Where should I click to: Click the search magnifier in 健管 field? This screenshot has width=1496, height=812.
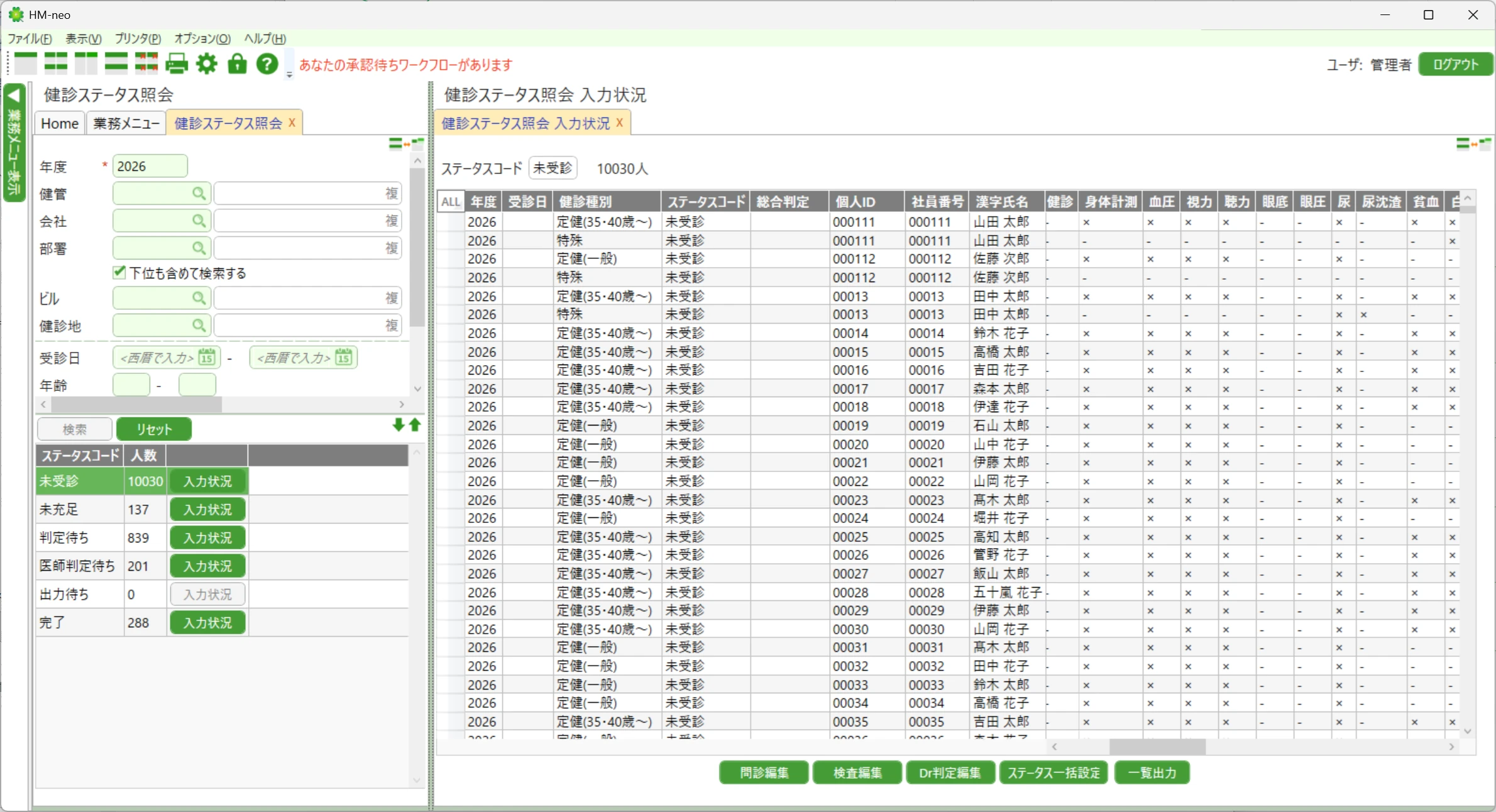pos(199,194)
